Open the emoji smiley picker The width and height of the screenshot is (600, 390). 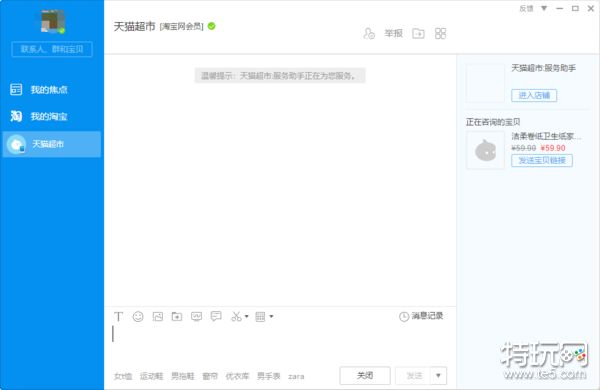tap(138, 317)
